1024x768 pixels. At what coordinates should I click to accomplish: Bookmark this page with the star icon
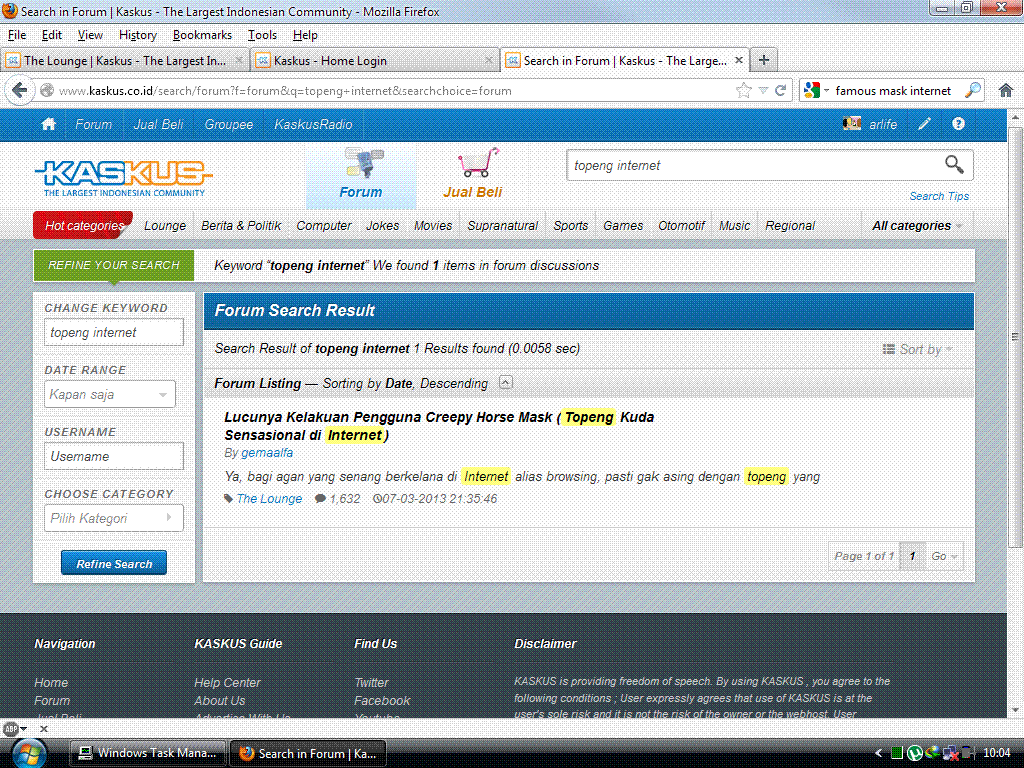[743, 91]
